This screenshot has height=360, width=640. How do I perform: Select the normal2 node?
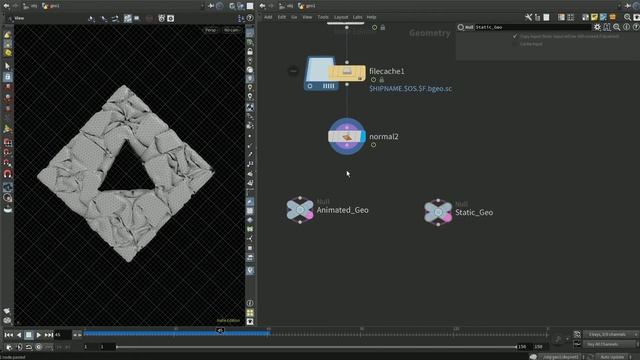tap(347, 136)
